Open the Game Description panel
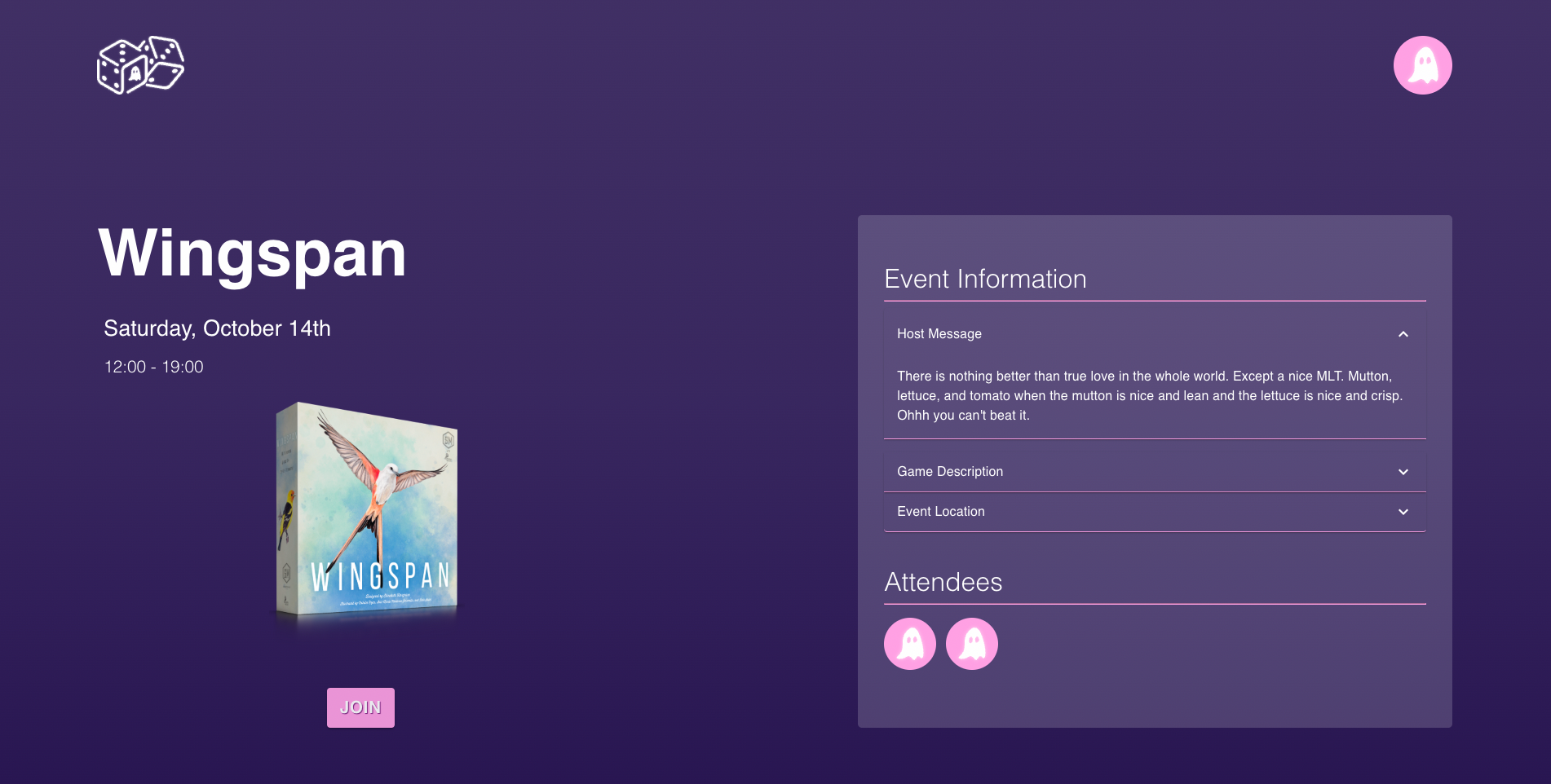The height and width of the screenshot is (784, 1551). tap(1155, 472)
